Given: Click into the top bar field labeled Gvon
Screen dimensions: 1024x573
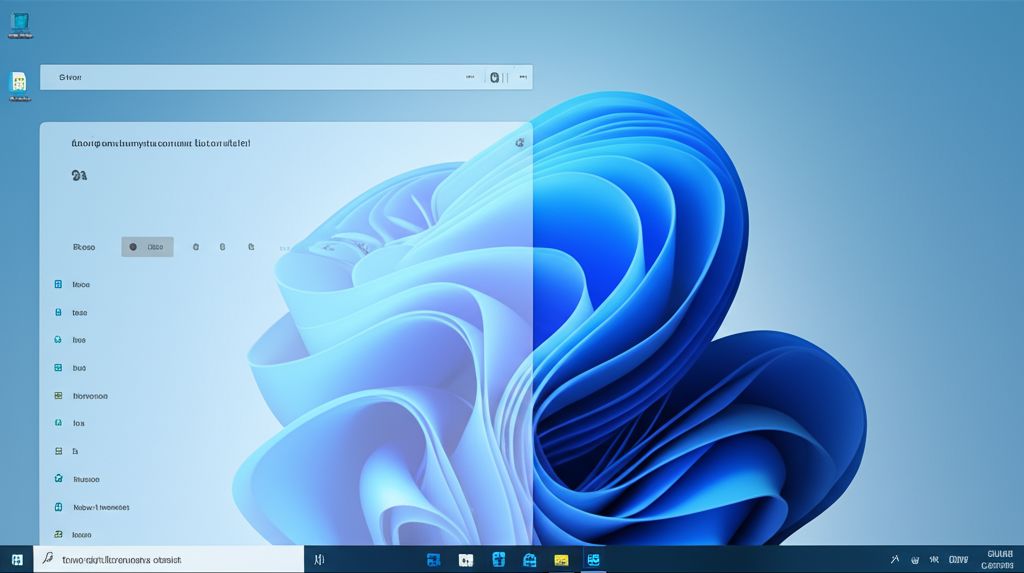Looking at the screenshot, I should [286, 77].
